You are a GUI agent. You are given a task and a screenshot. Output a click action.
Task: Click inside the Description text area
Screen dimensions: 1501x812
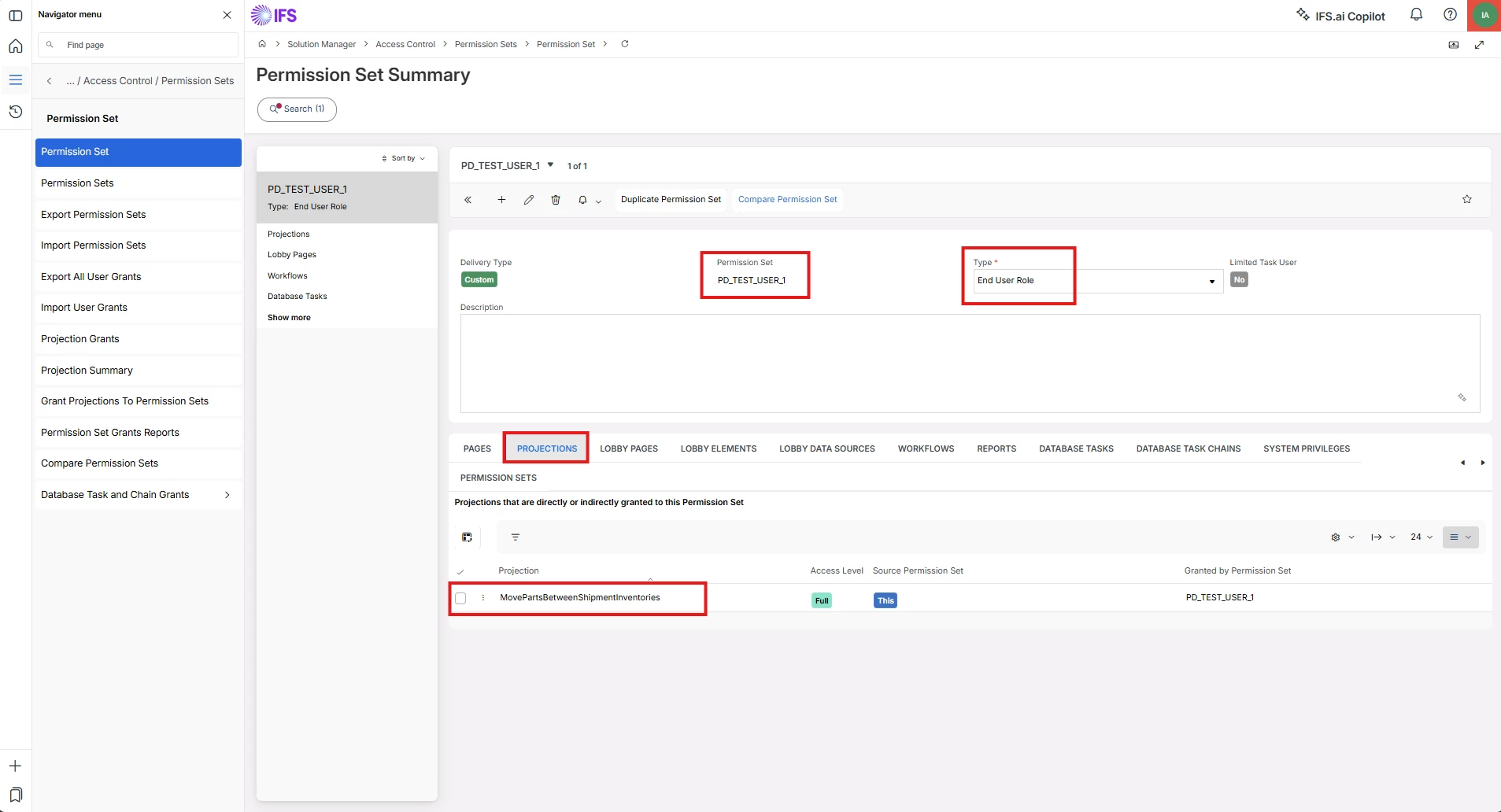coord(970,364)
